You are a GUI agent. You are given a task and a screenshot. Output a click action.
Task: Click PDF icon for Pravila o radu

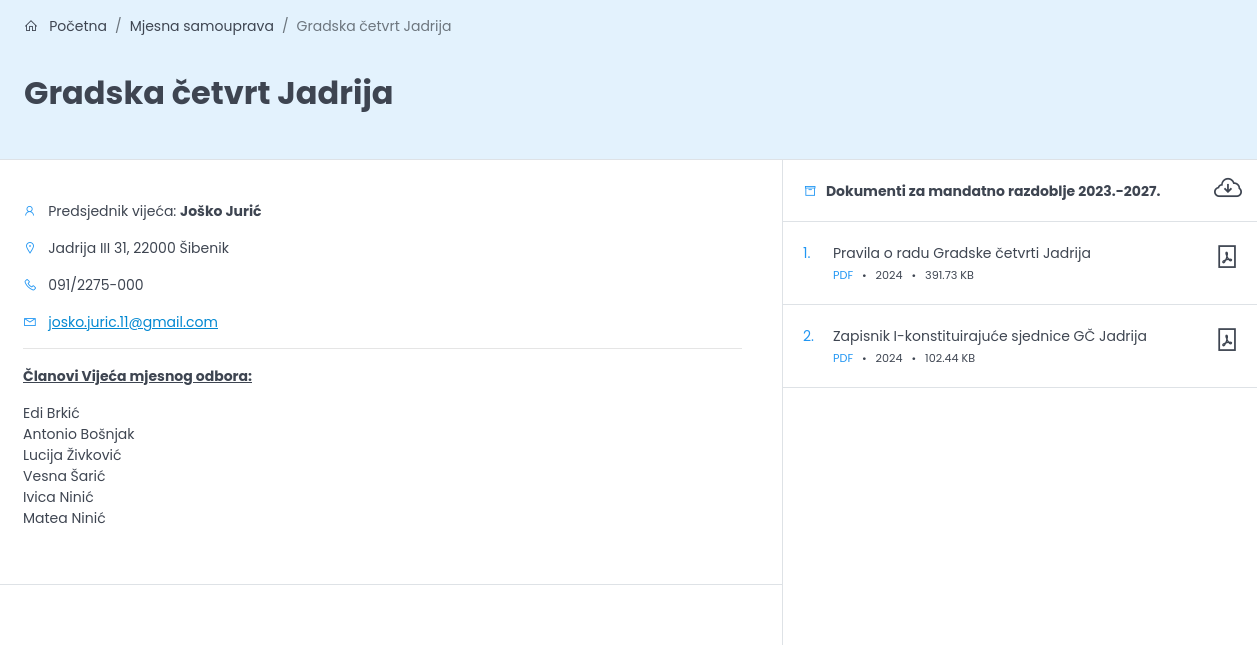[x=1226, y=257]
